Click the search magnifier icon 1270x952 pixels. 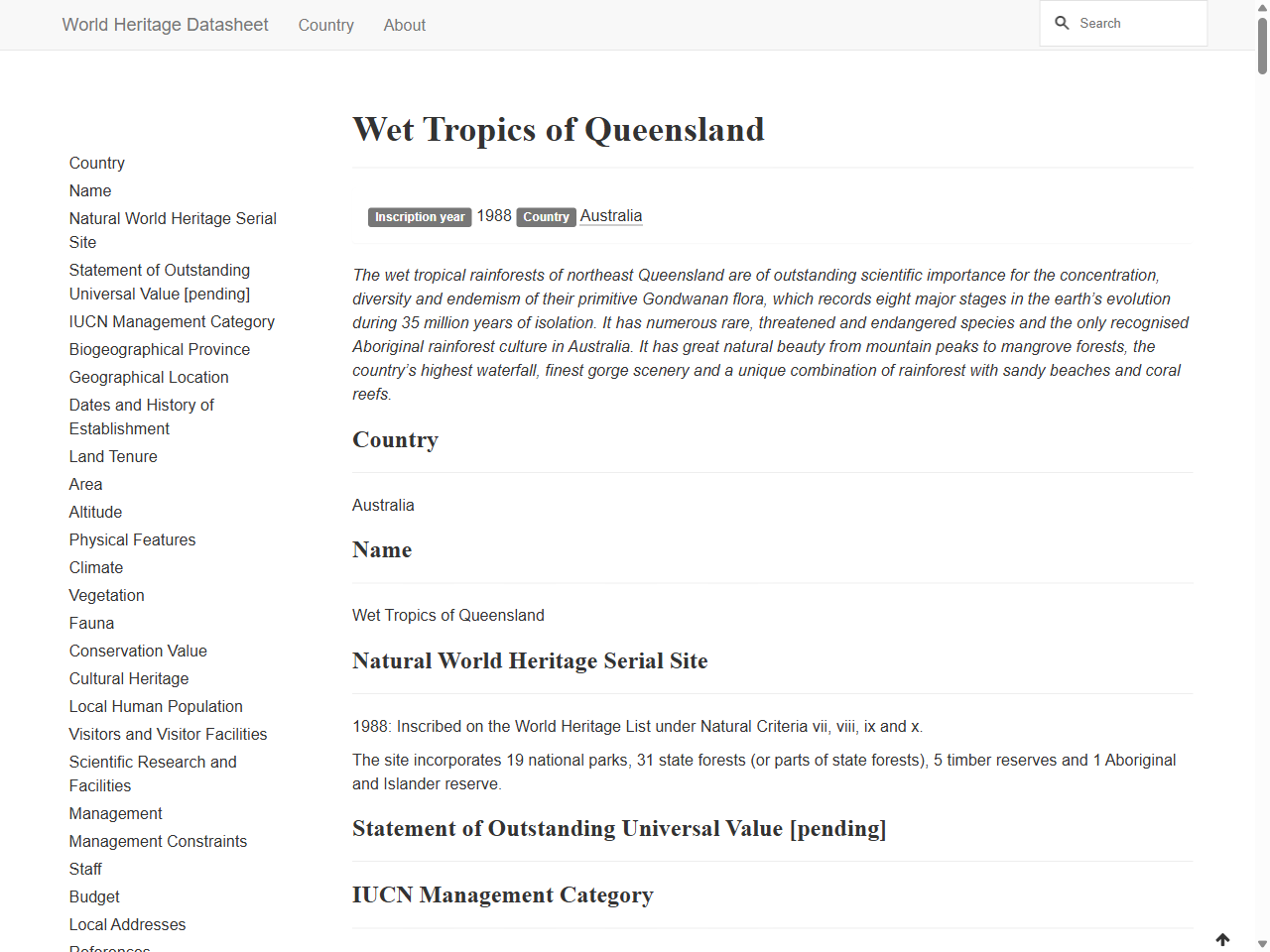(1062, 22)
